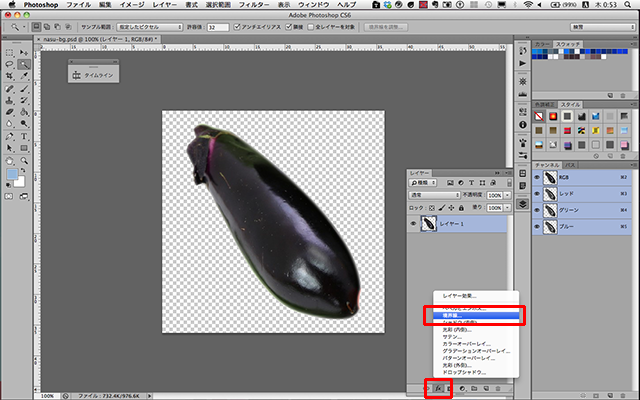Select the Zoom tool in toolbox
Viewport: 640px width, 400px height.
click(x=23, y=159)
